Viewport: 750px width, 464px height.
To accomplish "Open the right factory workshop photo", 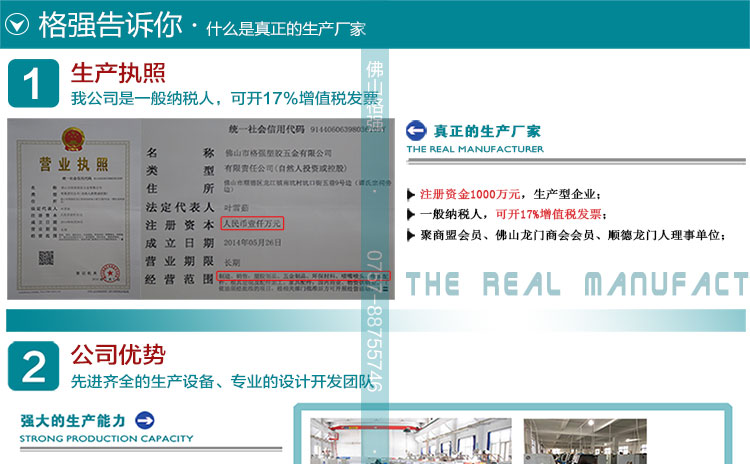I will point(577,442).
